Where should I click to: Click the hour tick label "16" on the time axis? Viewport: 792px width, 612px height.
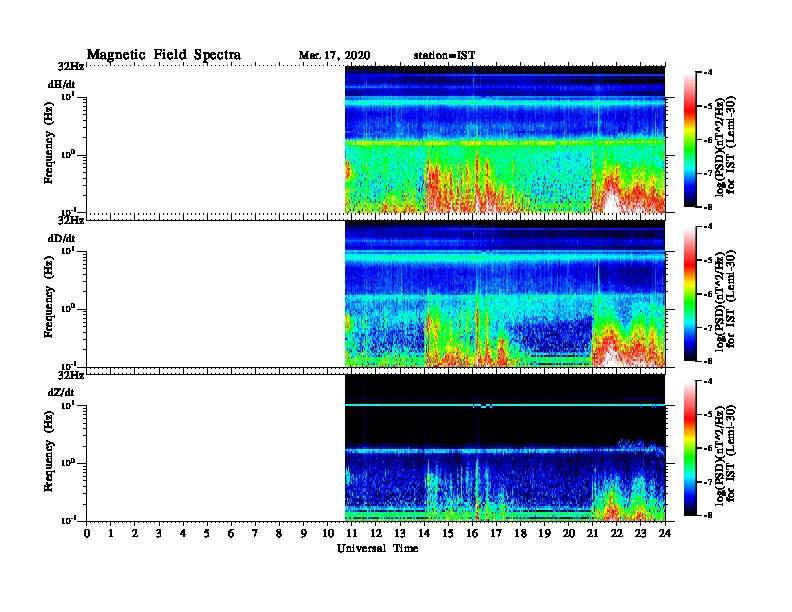472,534
